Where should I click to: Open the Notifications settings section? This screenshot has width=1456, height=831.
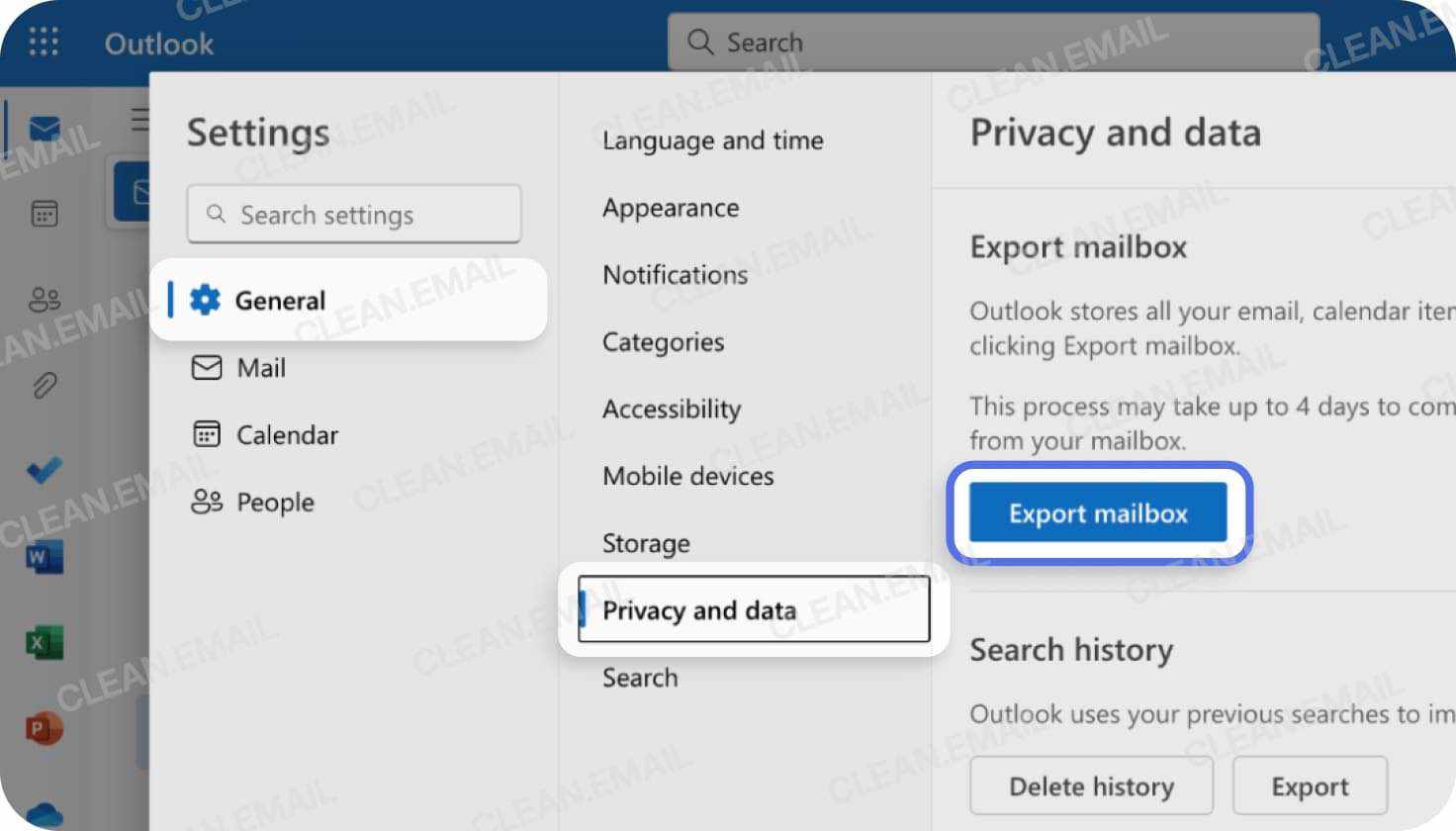click(x=676, y=275)
